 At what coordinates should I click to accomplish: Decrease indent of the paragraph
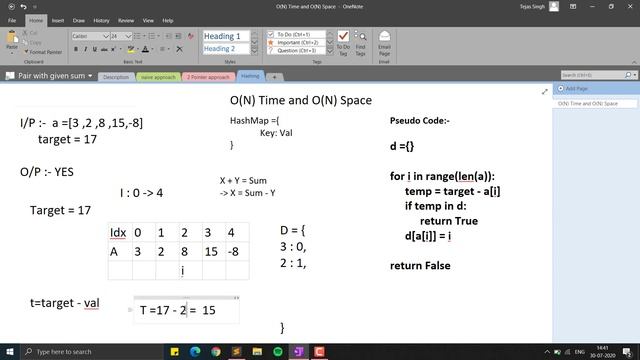pos(168,36)
